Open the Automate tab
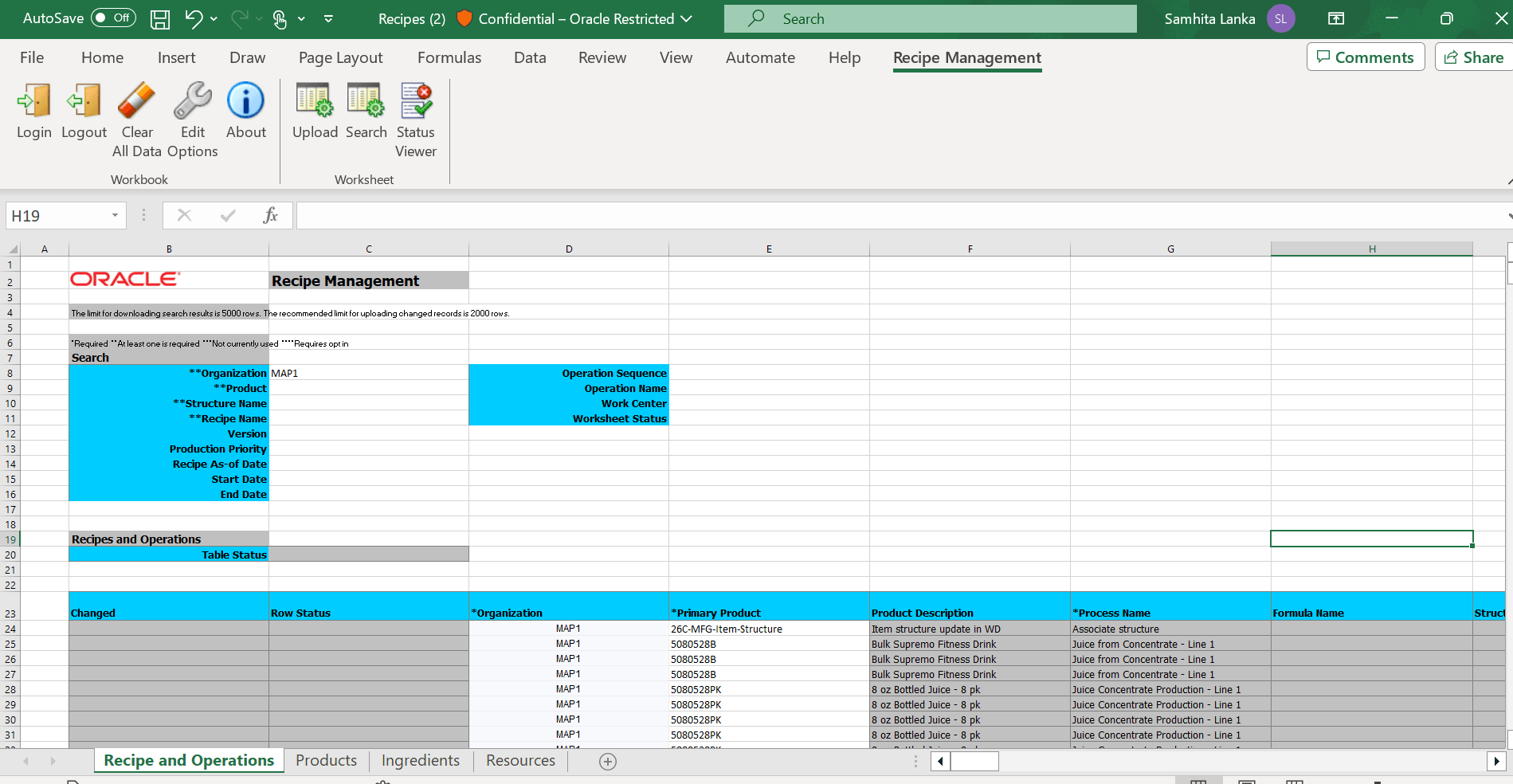1513x784 pixels. coord(760,57)
